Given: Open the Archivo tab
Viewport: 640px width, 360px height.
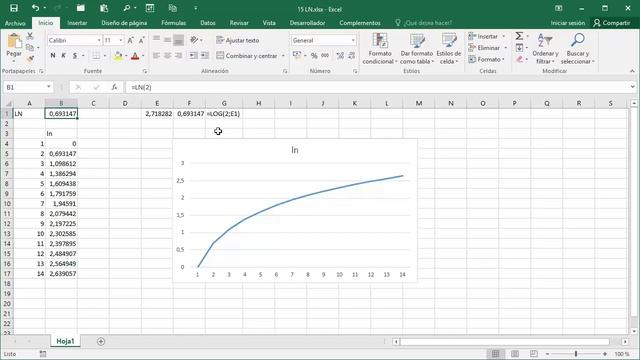Looking at the screenshot, I should click(15, 23).
